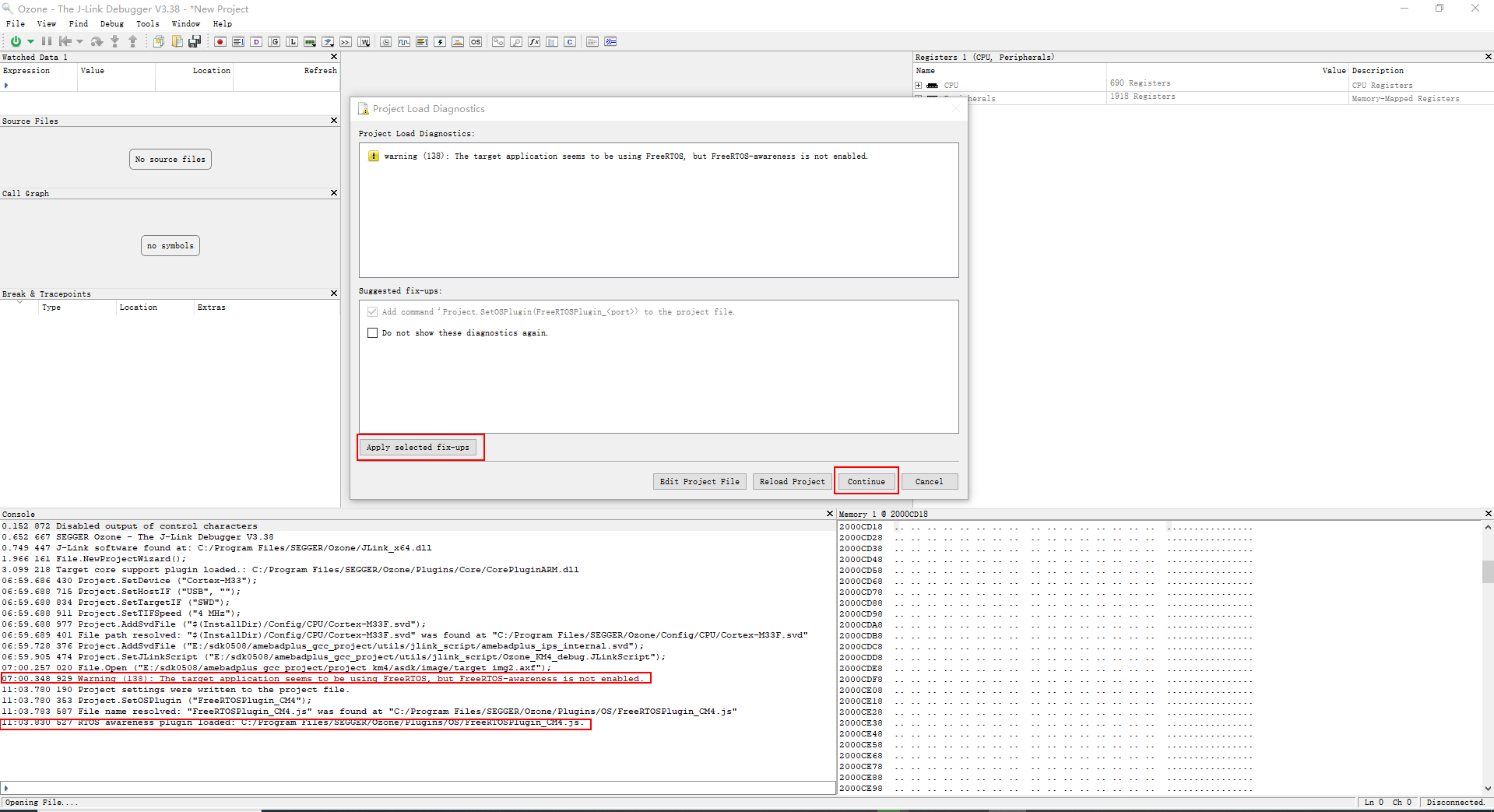Viewport: 1494px width, 812px height.
Task: Click the Memory panel vertical scrollbar thumb
Action: 1487,572
